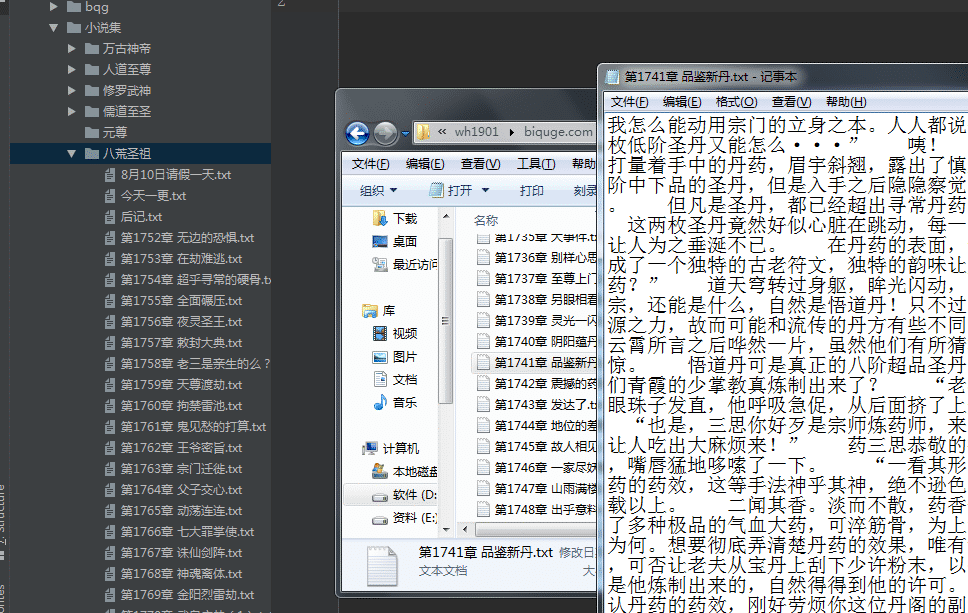Open 视频 library in navigation pane
This screenshot has height=613, width=968.
coord(395,333)
